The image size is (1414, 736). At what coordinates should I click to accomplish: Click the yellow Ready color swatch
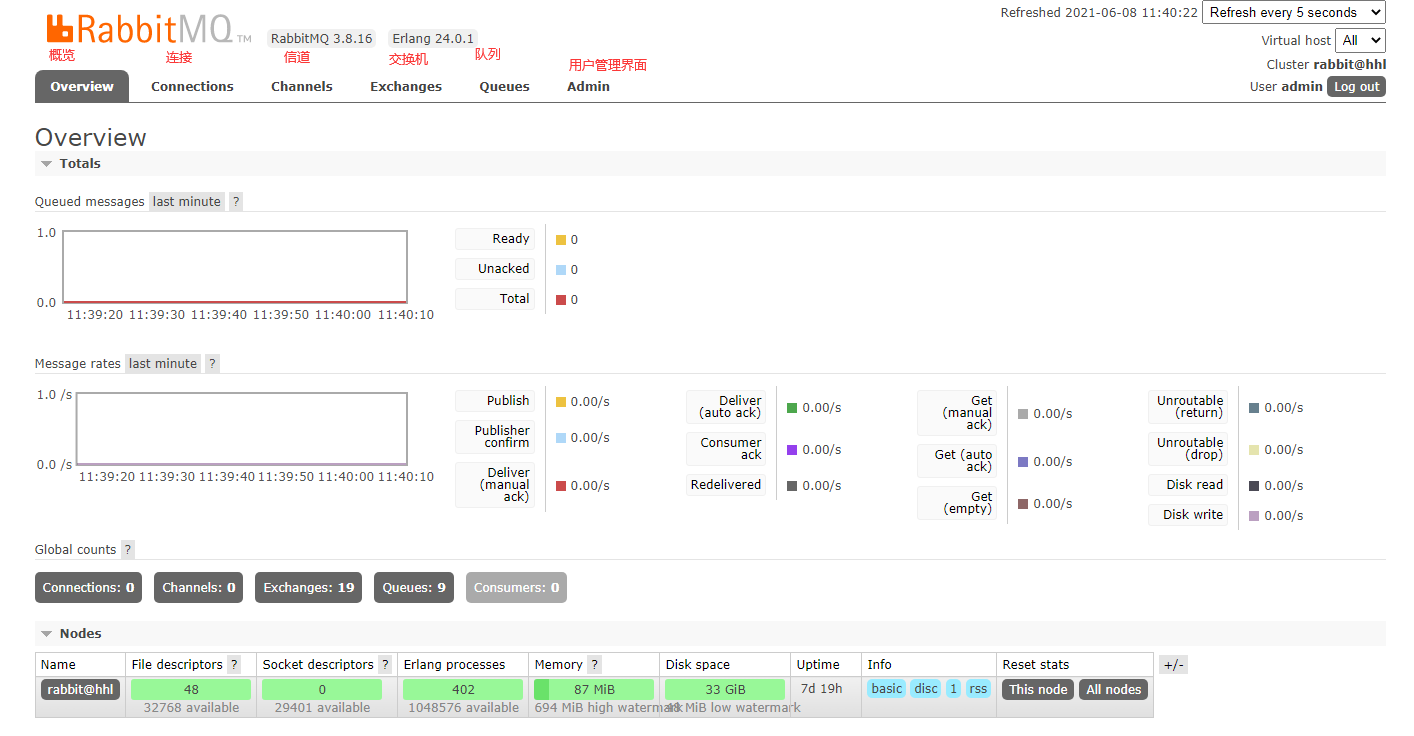pyautogui.click(x=561, y=240)
